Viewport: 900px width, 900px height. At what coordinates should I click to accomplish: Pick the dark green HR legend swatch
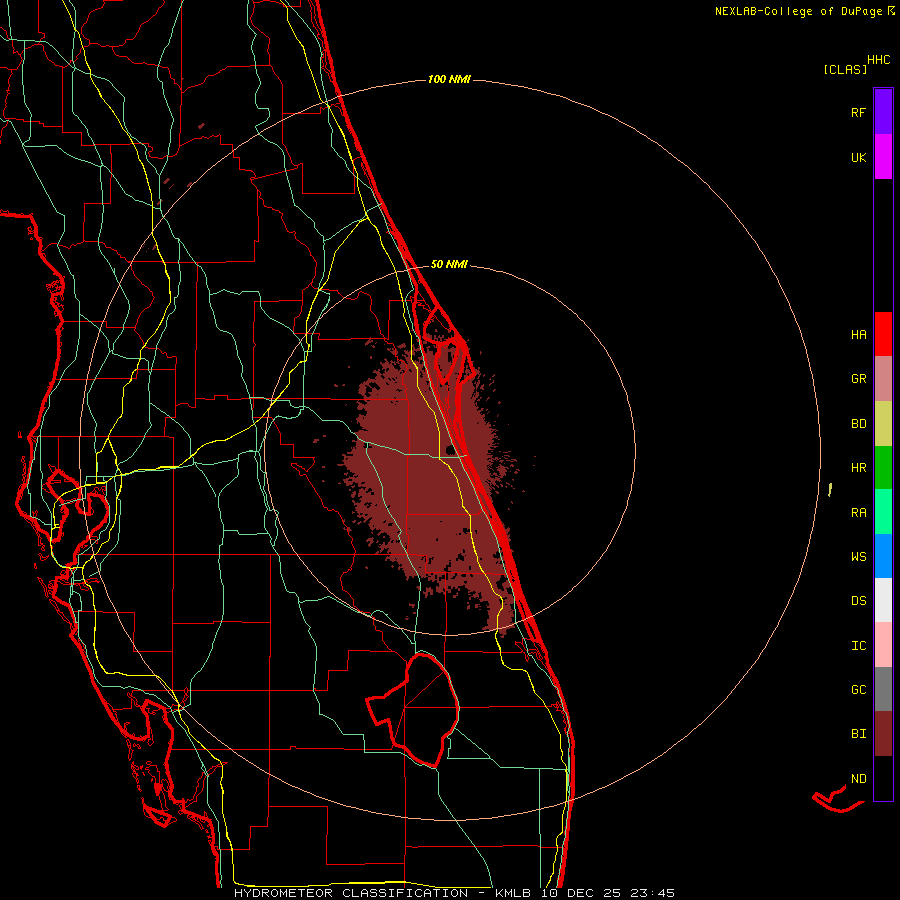(883, 467)
